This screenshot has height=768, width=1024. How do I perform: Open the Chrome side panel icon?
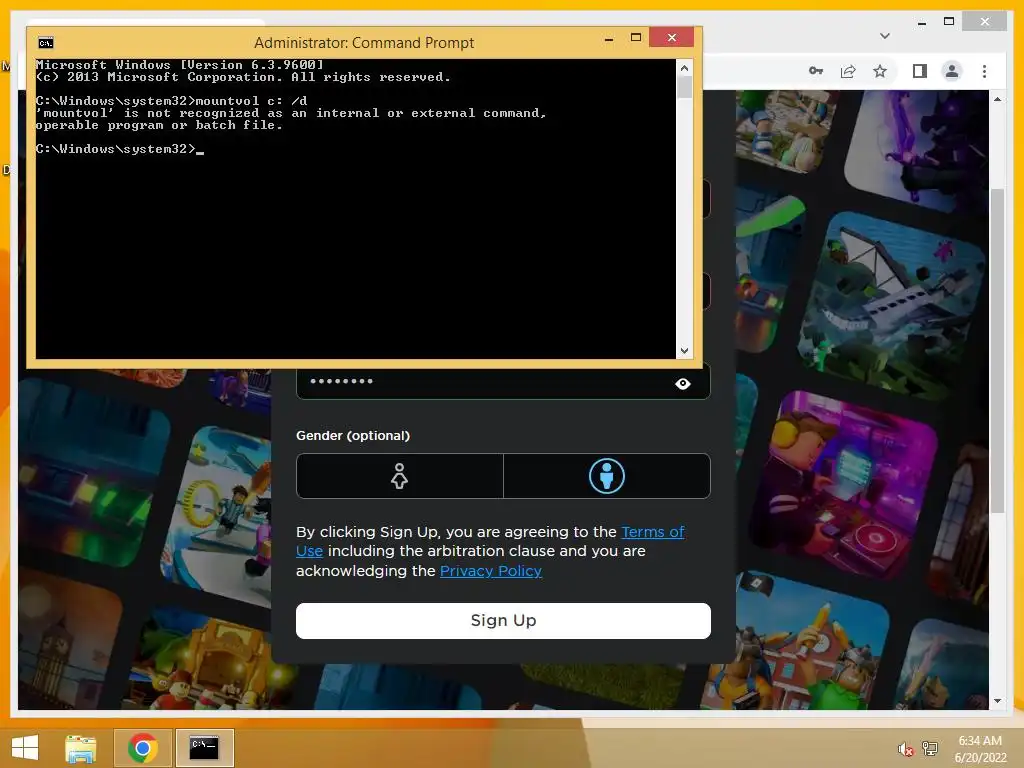pos(920,71)
